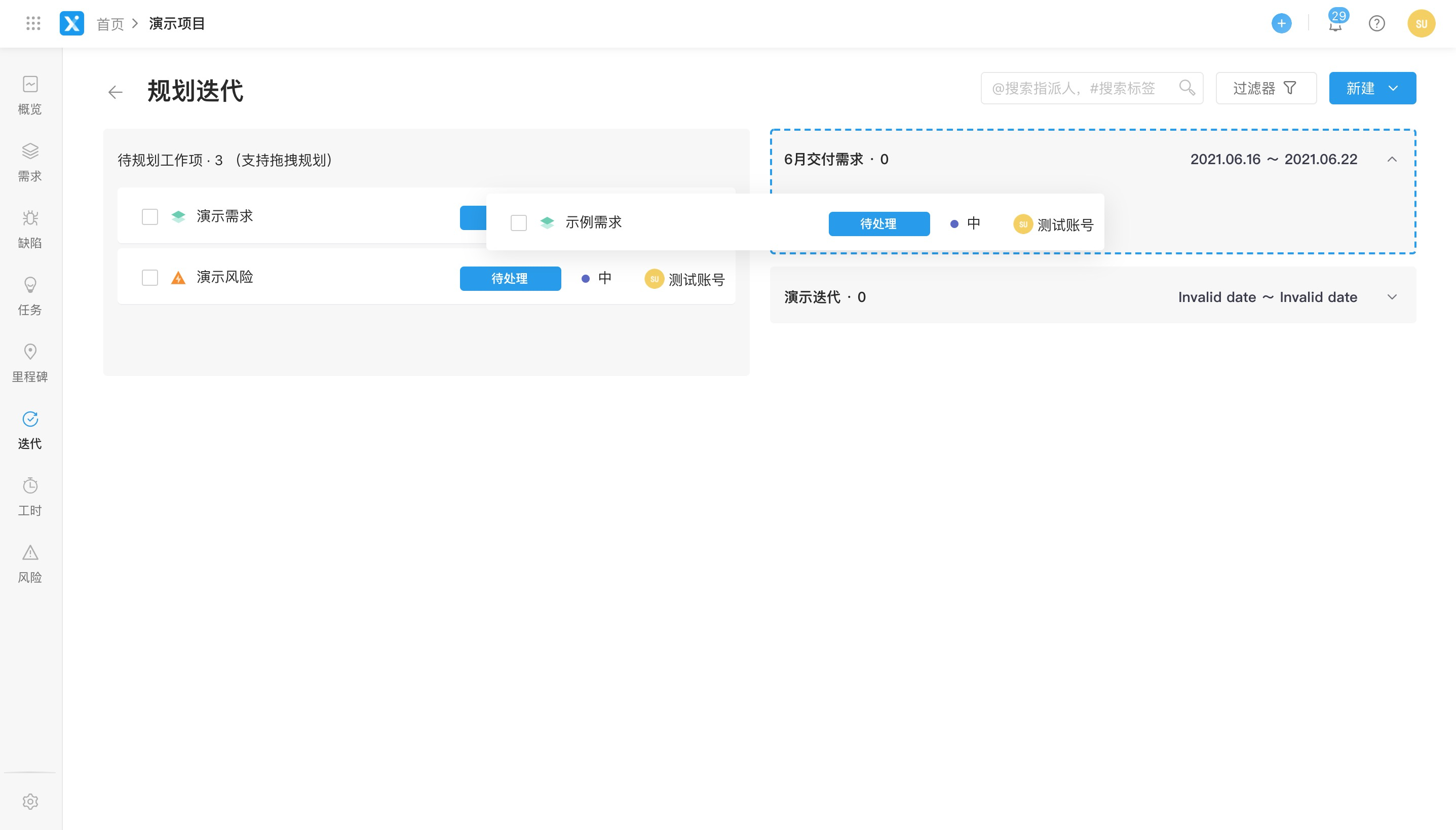Collapse the 6月交付需求 iteration
Viewport: 1456px width, 830px height.
click(x=1392, y=160)
